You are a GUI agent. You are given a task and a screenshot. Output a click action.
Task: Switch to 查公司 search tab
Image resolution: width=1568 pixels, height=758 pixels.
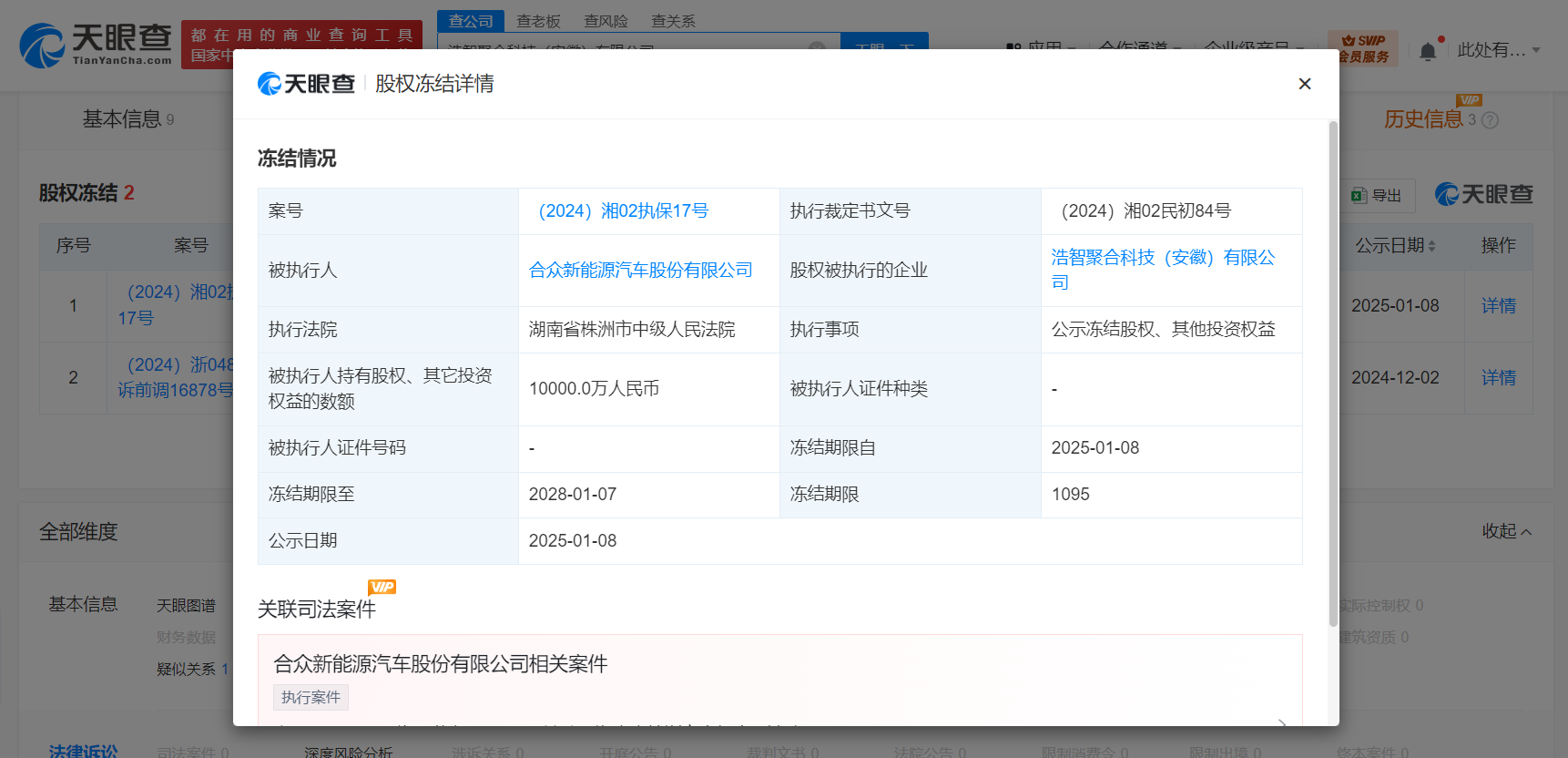(471, 21)
